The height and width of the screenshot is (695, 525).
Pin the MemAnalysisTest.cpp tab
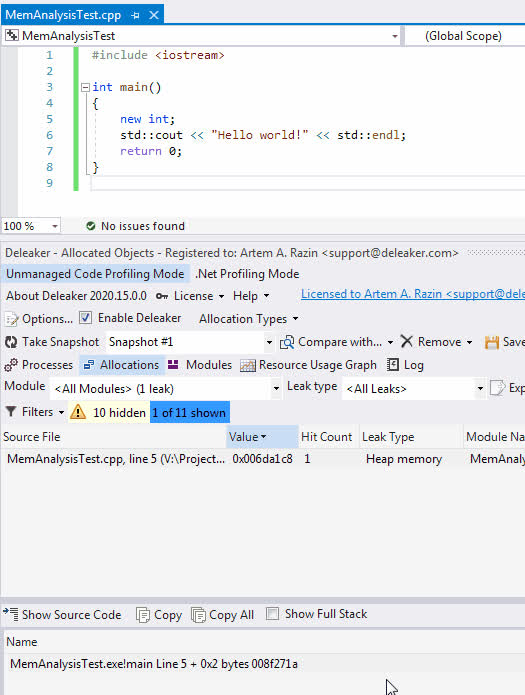coord(135,16)
